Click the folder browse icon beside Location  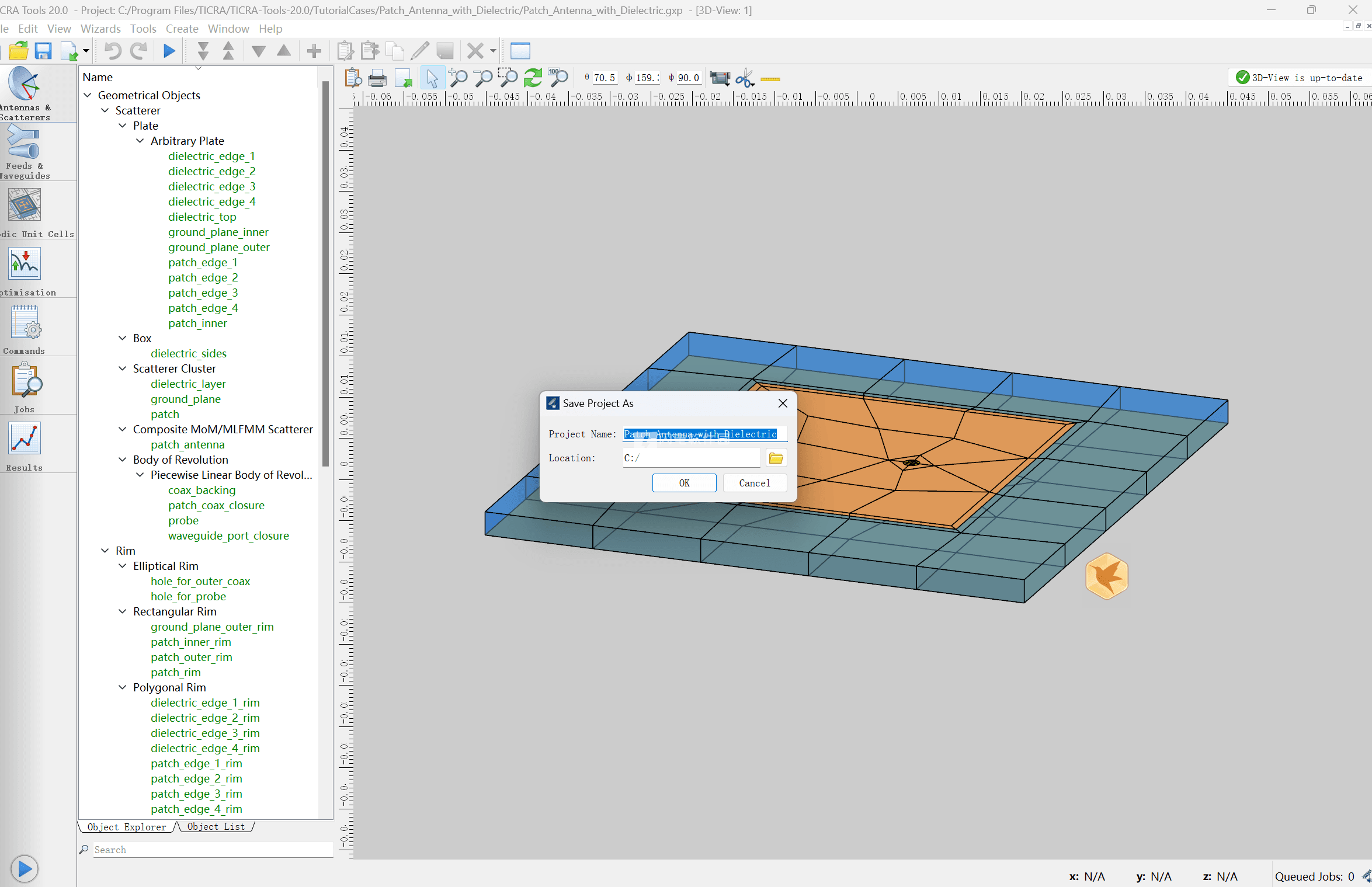(x=776, y=458)
